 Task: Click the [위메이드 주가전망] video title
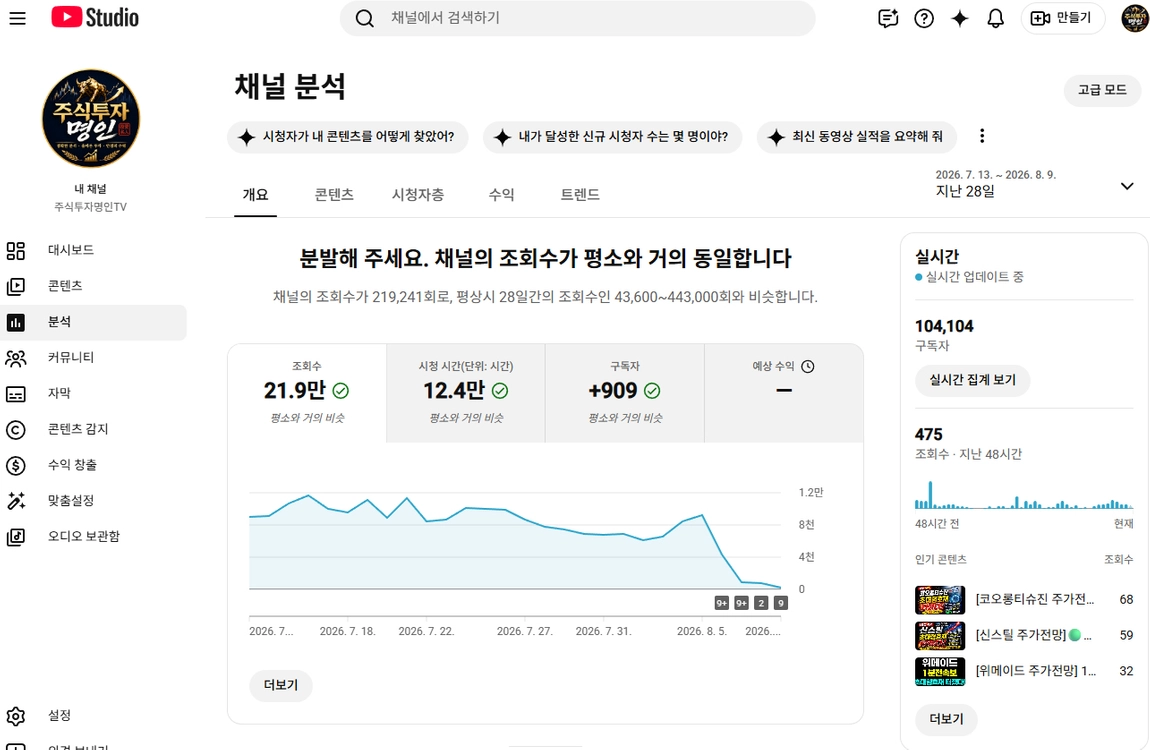click(1036, 671)
